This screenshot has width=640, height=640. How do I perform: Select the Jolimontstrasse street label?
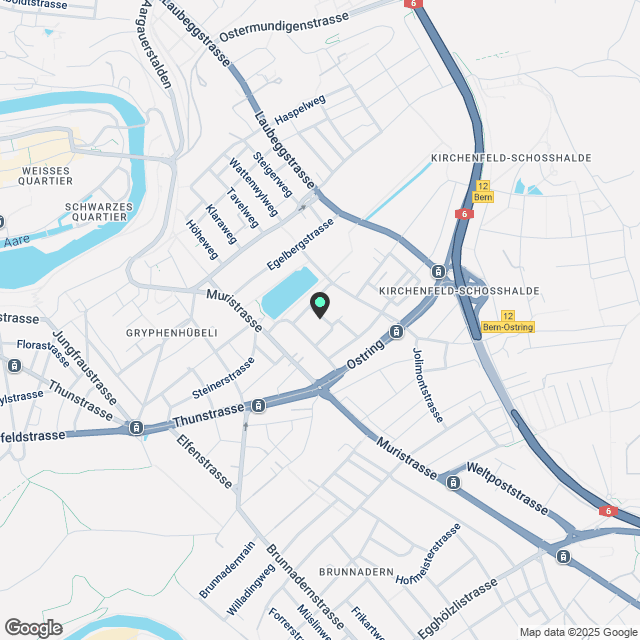coord(427,385)
